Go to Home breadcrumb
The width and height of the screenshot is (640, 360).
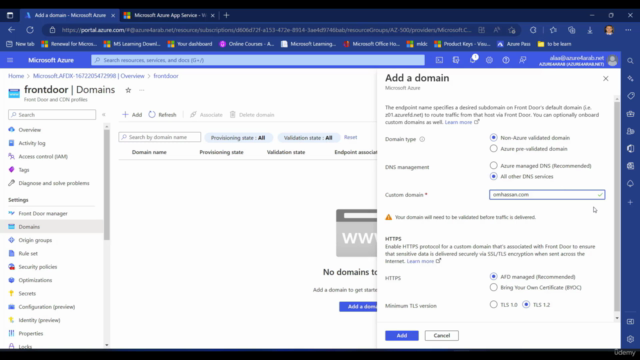click(x=16, y=76)
